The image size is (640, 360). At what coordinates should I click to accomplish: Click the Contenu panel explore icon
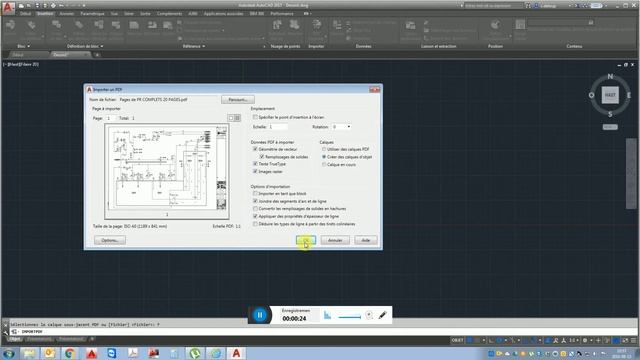(x=520, y=24)
